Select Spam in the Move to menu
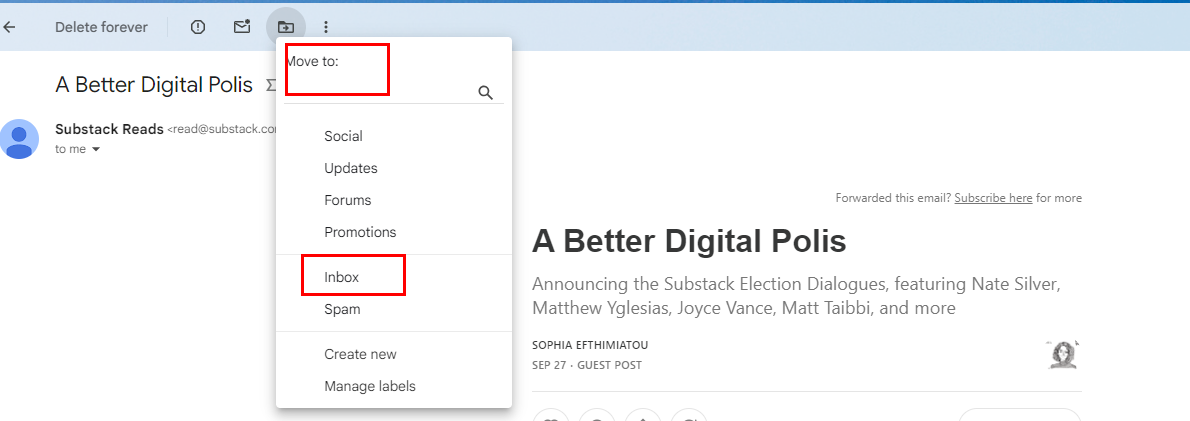Viewport: 1190px width, 421px height. click(342, 309)
